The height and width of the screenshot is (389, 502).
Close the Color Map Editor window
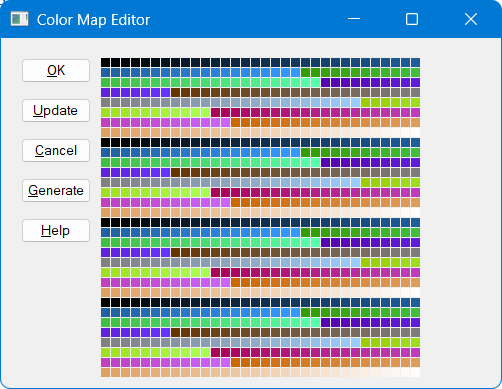pyautogui.click(x=471, y=19)
